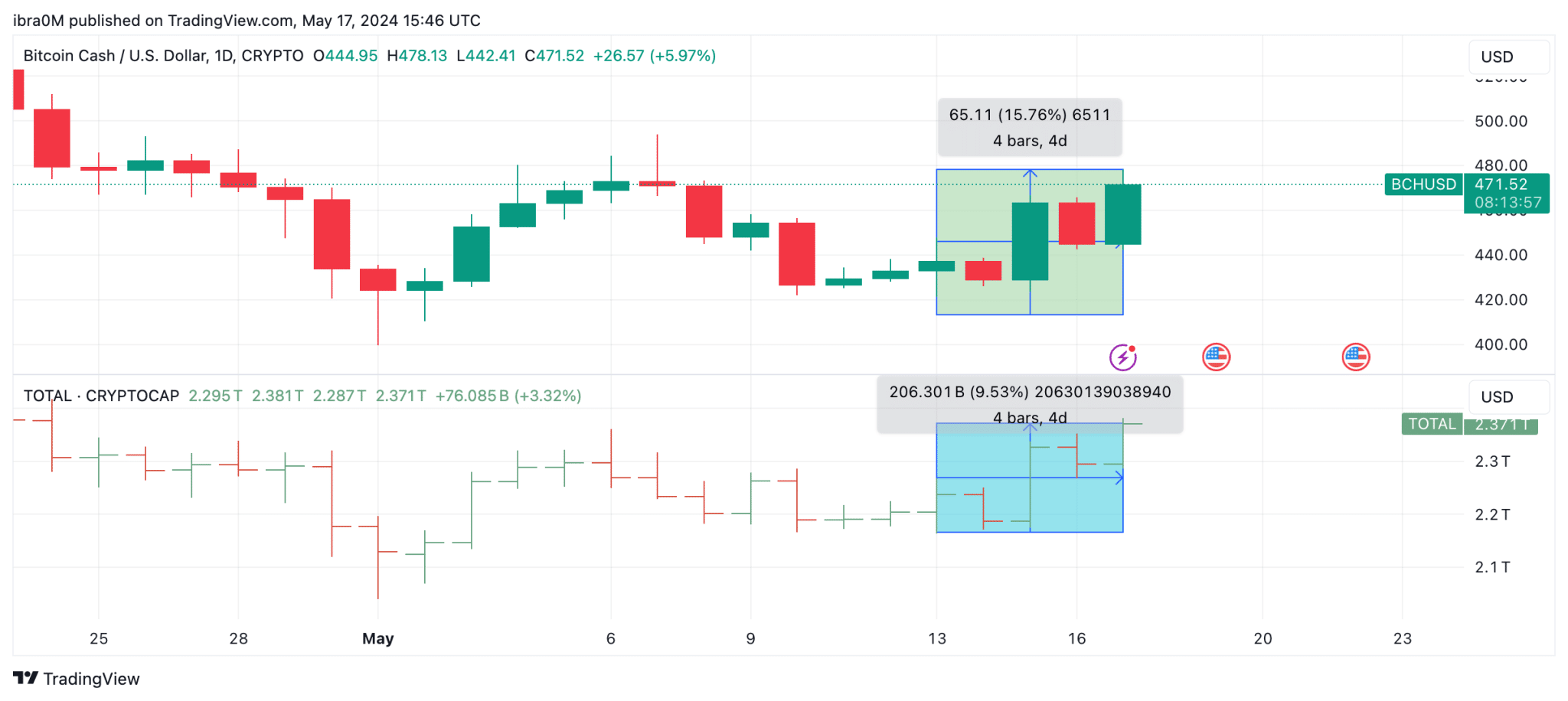The image size is (1568, 701).
Task: Click the 206.301 B (9.53%) measurement label
Action: [x=1030, y=404]
